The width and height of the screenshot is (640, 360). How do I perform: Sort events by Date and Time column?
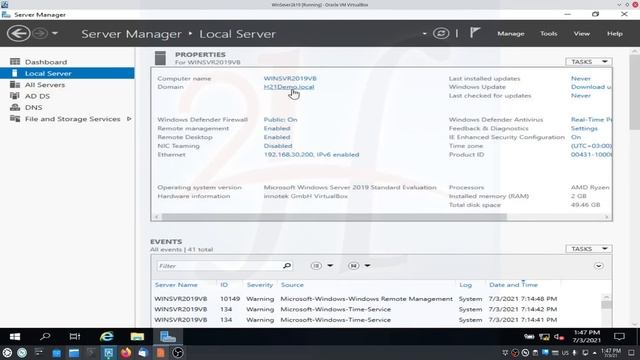(x=513, y=285)
